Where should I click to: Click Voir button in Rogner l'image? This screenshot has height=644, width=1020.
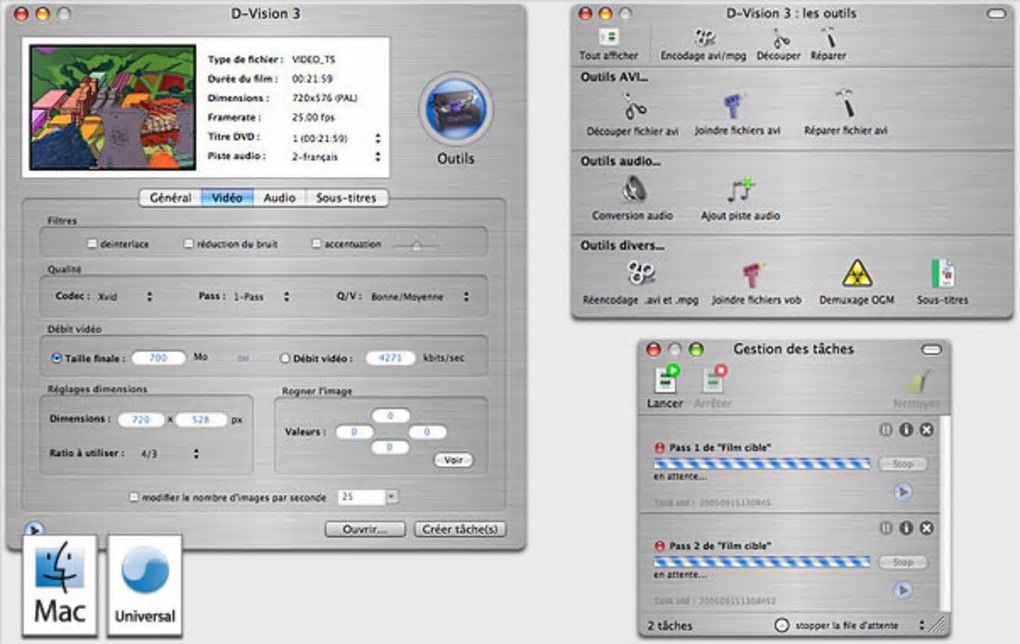pos(453,460)
